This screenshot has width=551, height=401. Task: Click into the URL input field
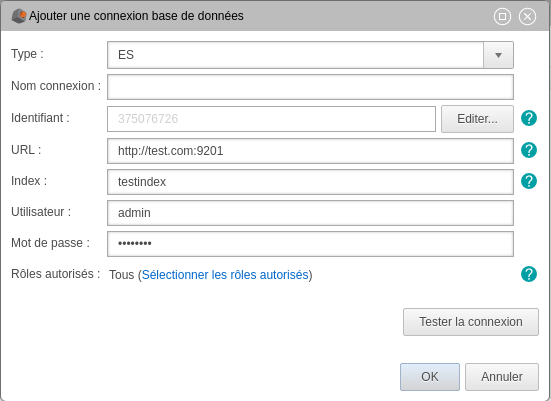310,151
